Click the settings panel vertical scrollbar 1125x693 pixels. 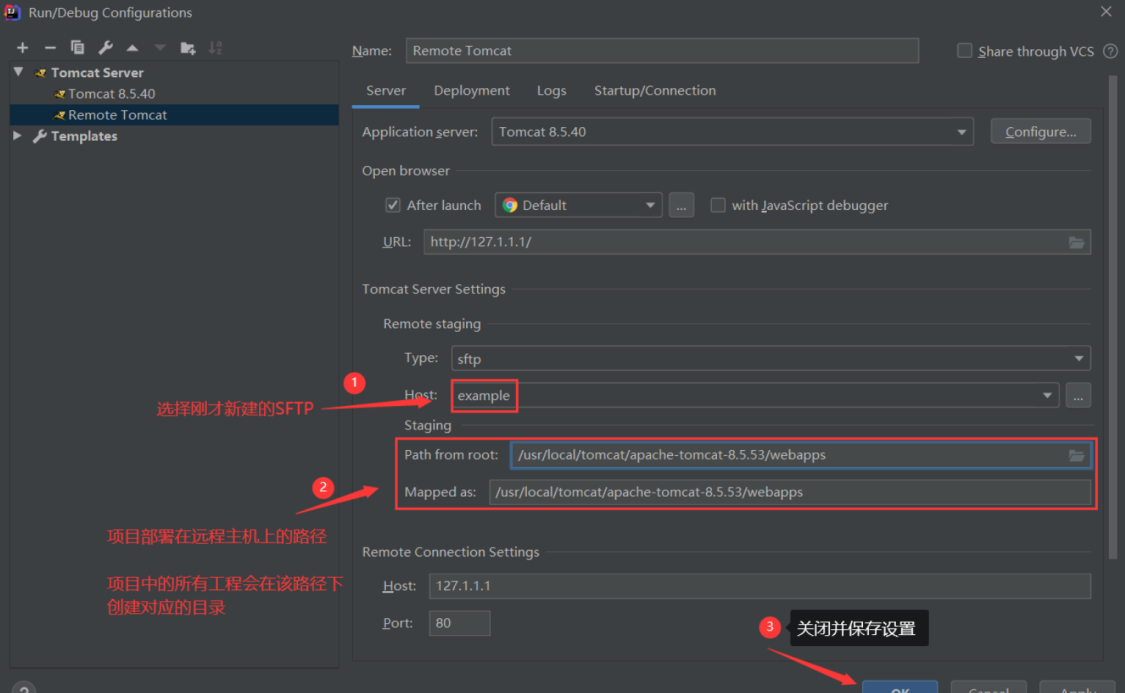[1113, 316]
